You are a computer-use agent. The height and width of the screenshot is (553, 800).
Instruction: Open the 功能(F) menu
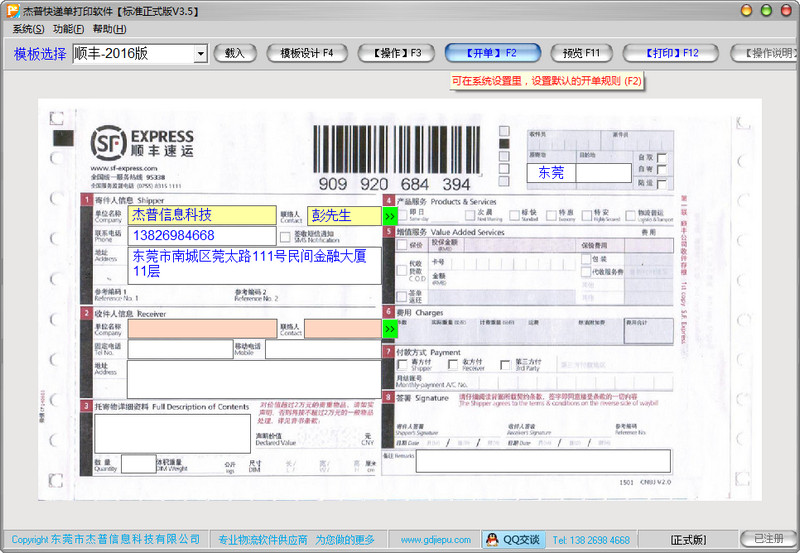[68, 29]
